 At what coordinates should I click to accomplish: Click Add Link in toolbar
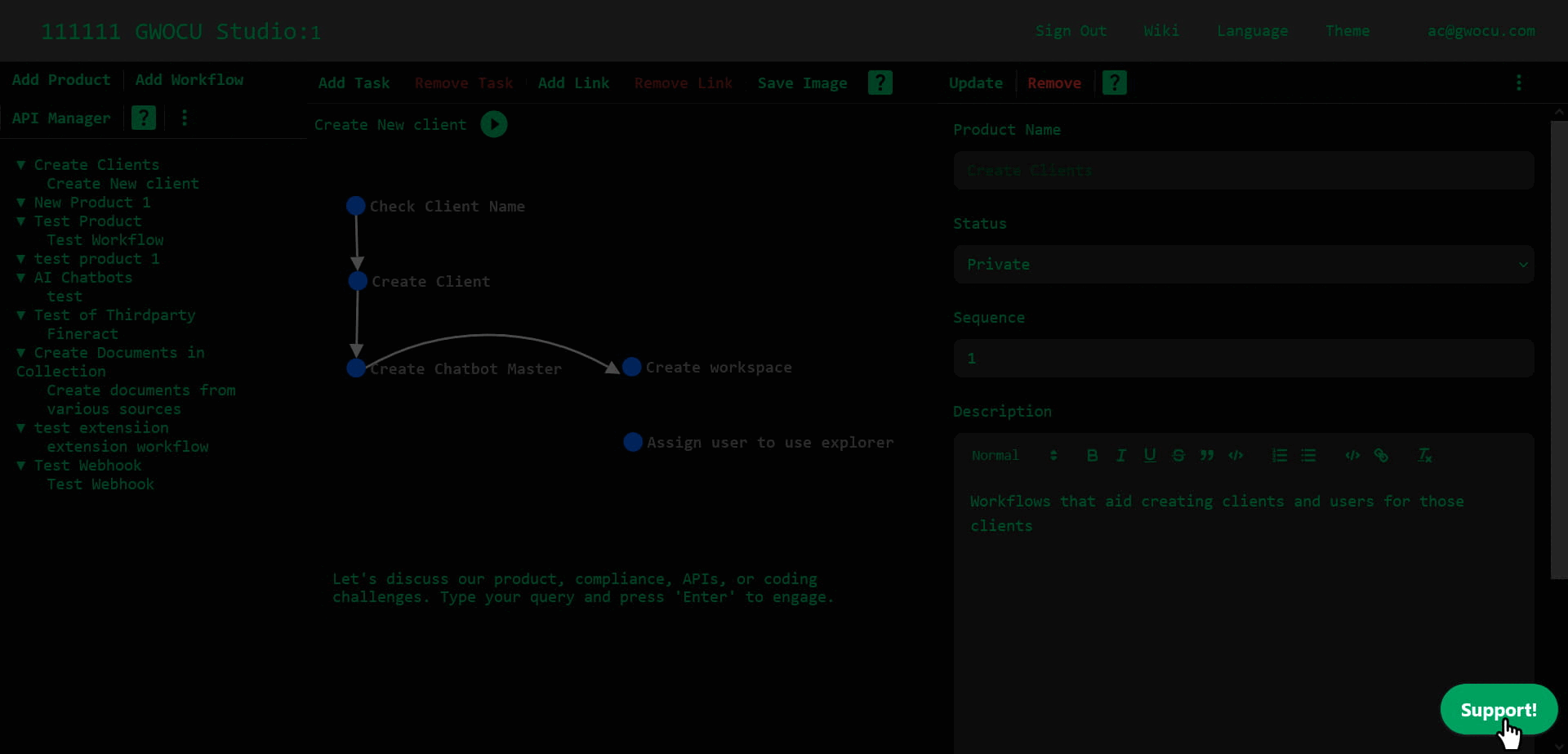pyautogui.click(x=573, y=83)
